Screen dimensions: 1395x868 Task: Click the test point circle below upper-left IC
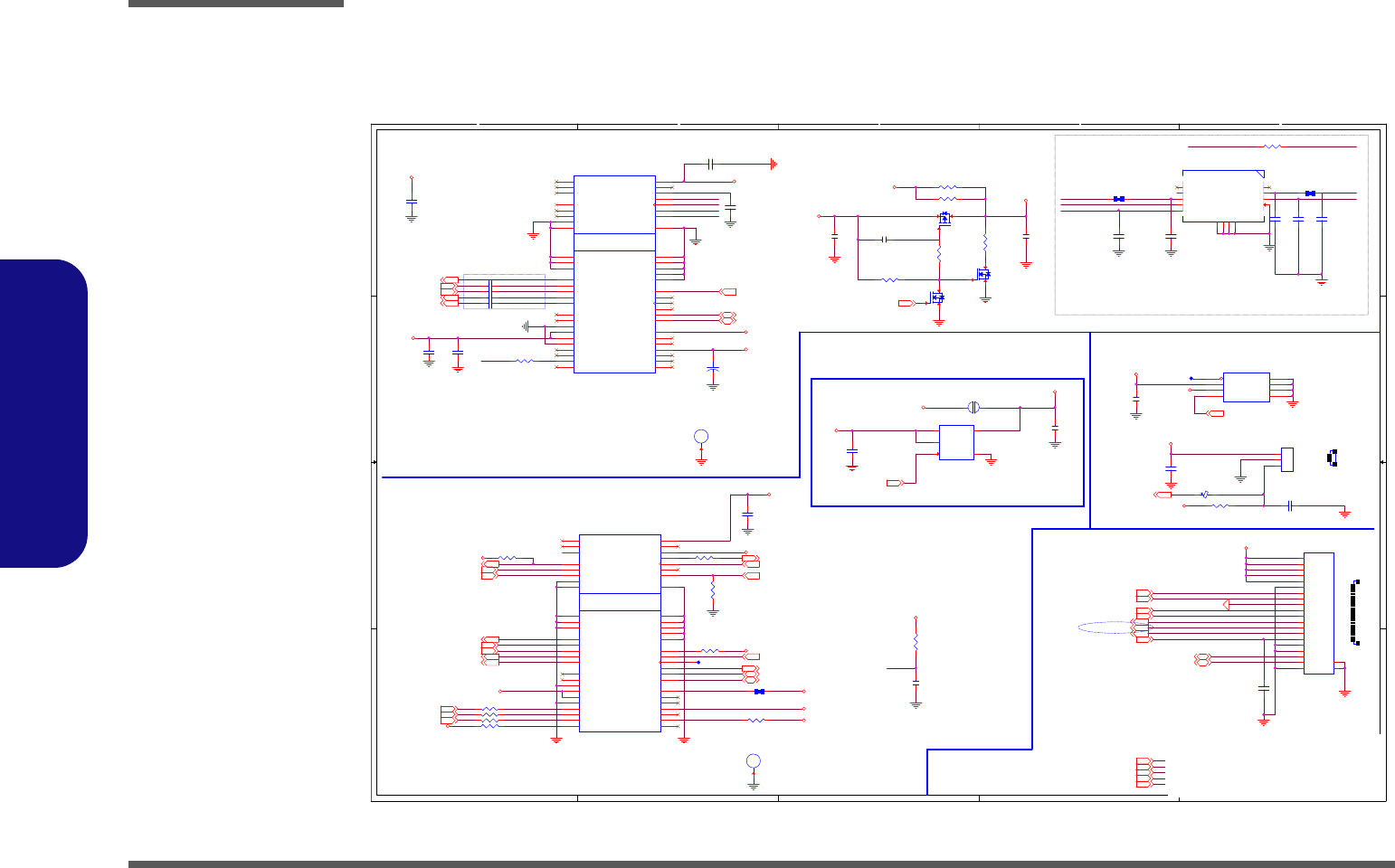point(701,437)
